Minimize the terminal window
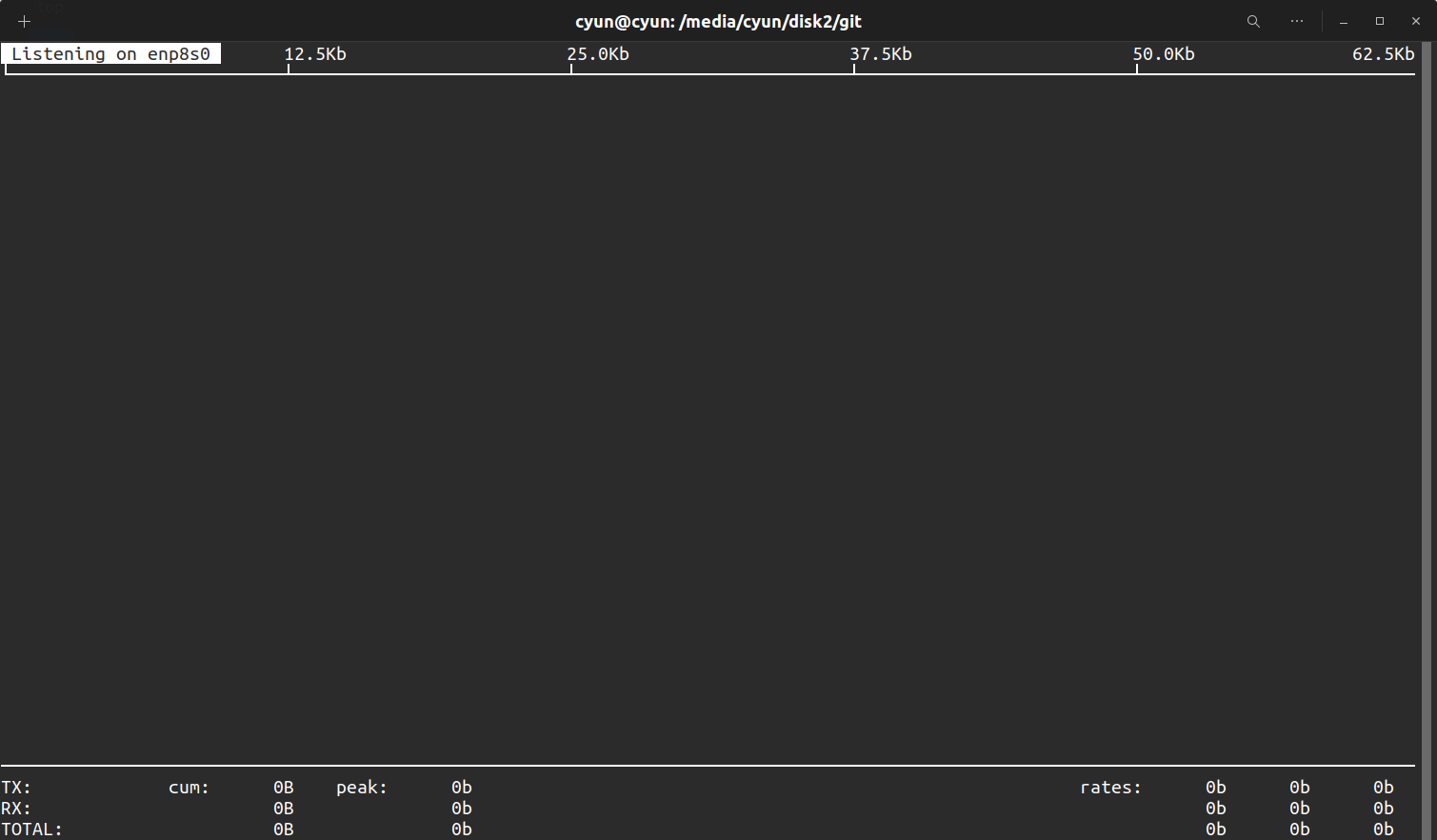Image resolution: width=1437 pixels, height=840 pixels. (x=1344, y=21)
